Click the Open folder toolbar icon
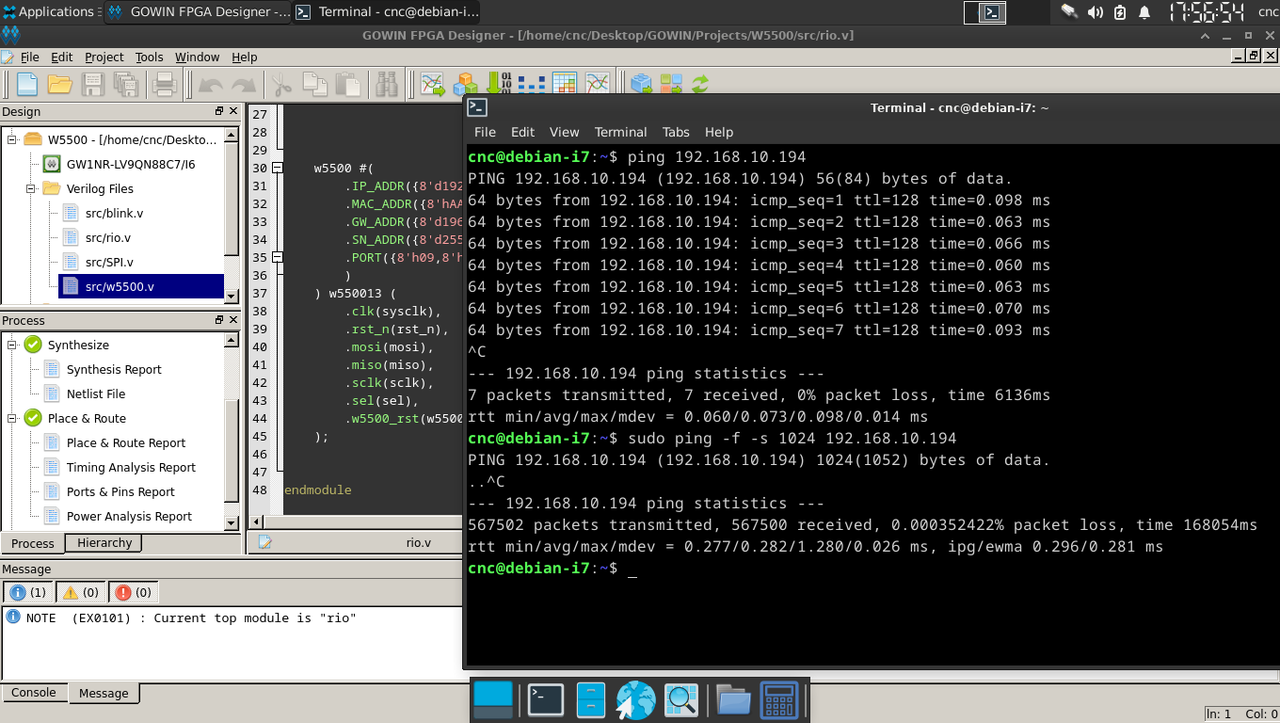 (x=60, y=84)
